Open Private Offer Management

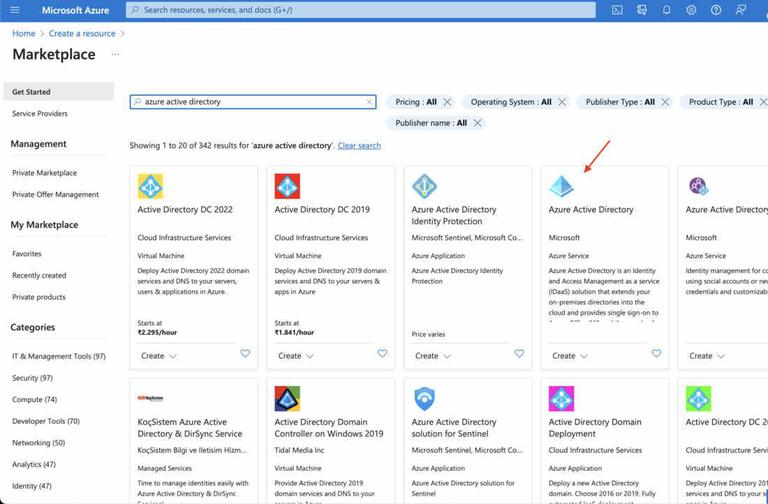(55, 194)
